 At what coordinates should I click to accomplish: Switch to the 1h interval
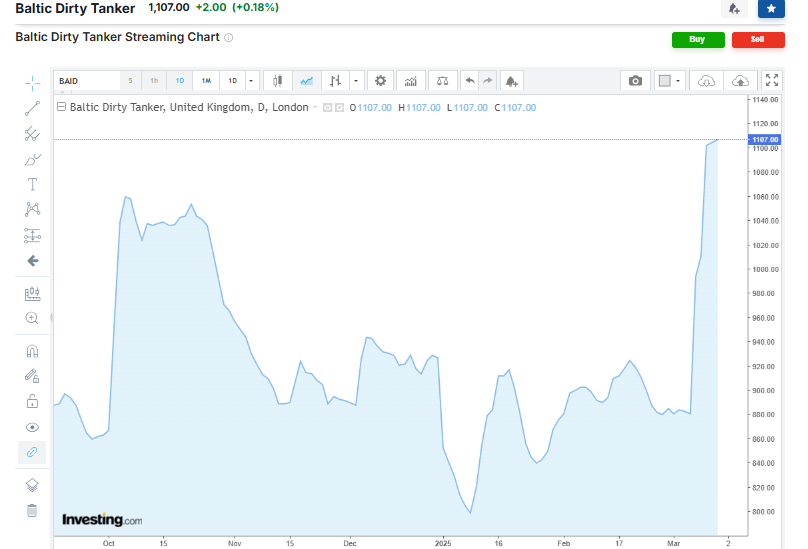154,80
